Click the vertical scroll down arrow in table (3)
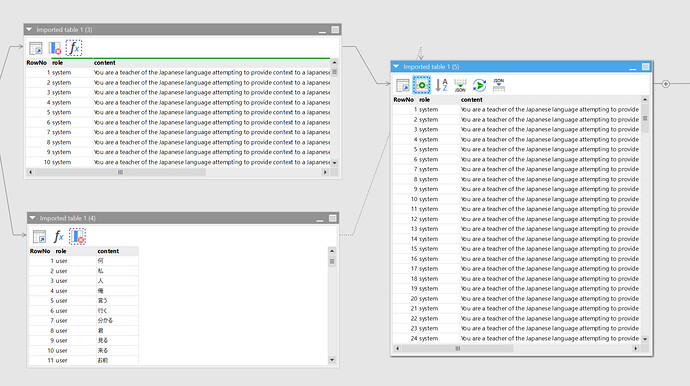 [334, 162]
